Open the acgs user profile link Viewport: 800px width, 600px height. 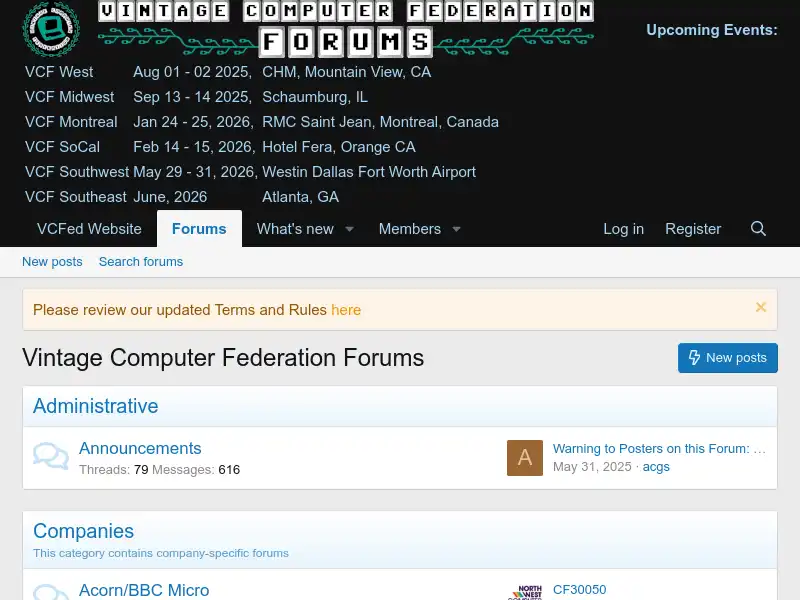click(x=656, y=467)
